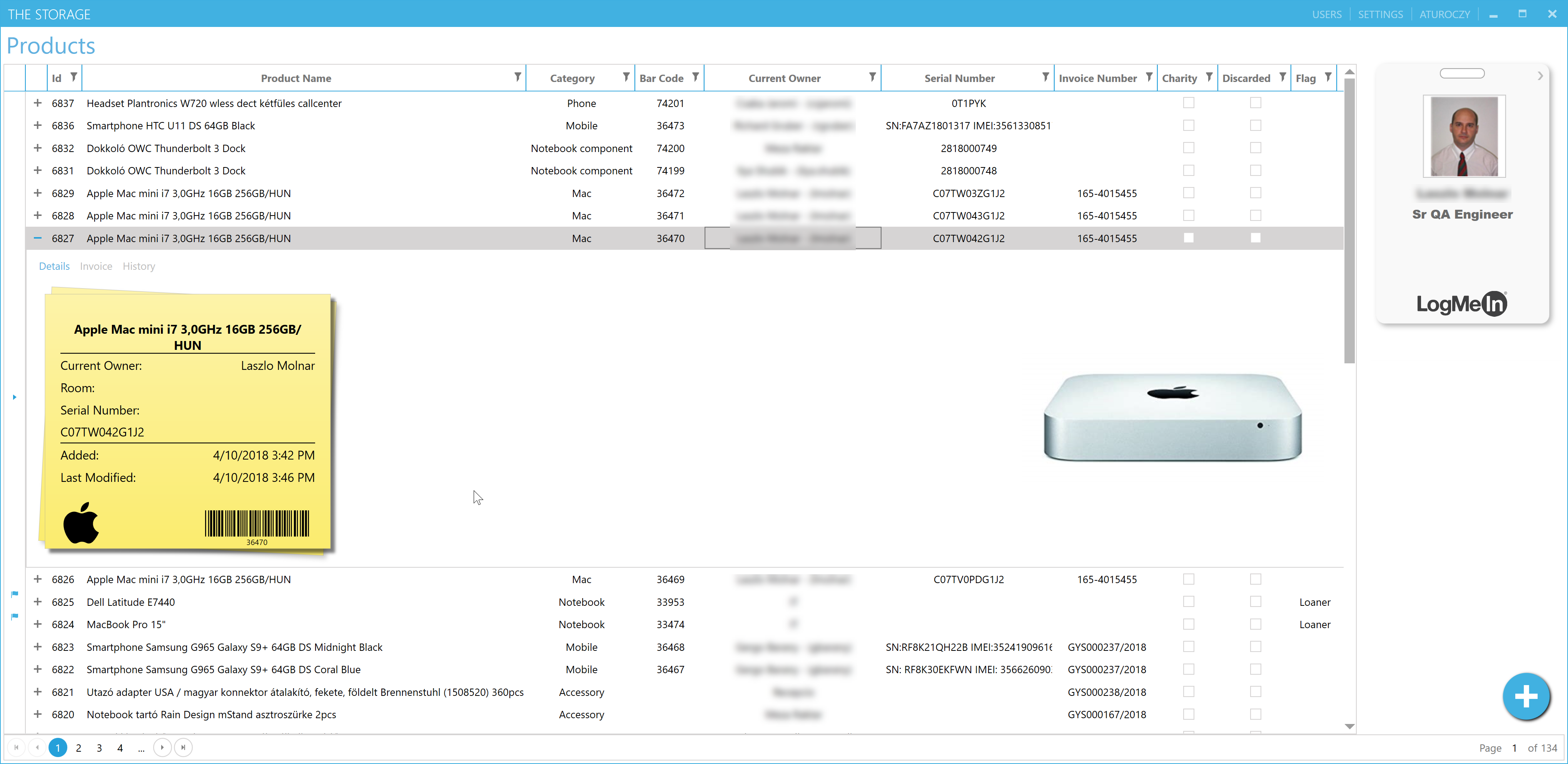Click the Serial Number filter funnel

pyautogui.click(x=1045, y=77)
